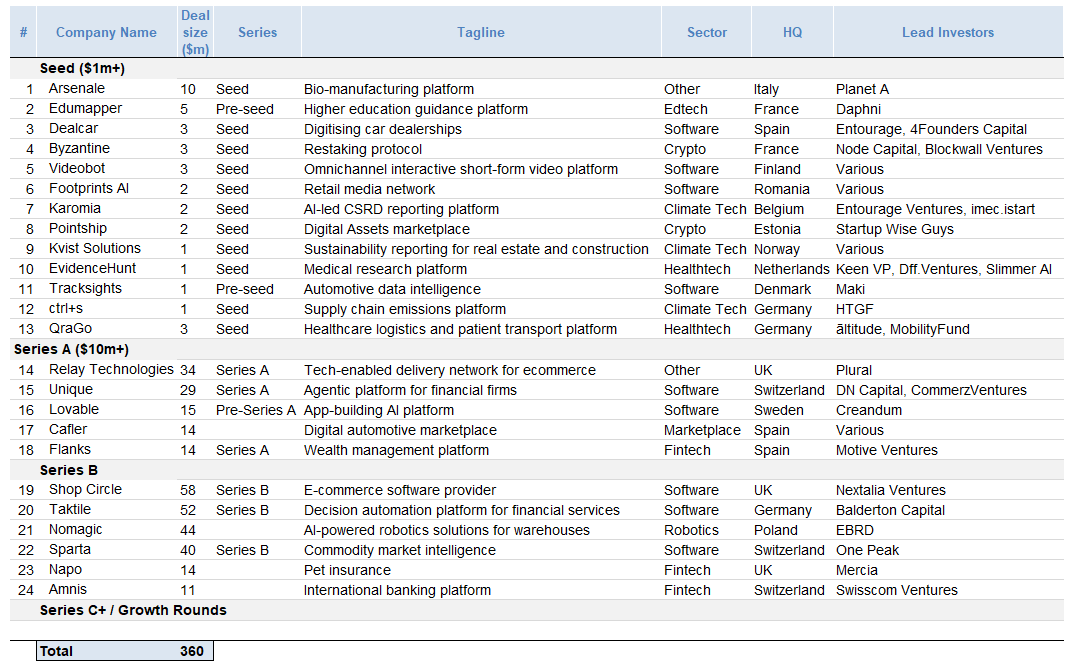Click the 'Company Name' column header
Image resolution: width=1077 pixels, height=672 pixels.
(106, 32)
